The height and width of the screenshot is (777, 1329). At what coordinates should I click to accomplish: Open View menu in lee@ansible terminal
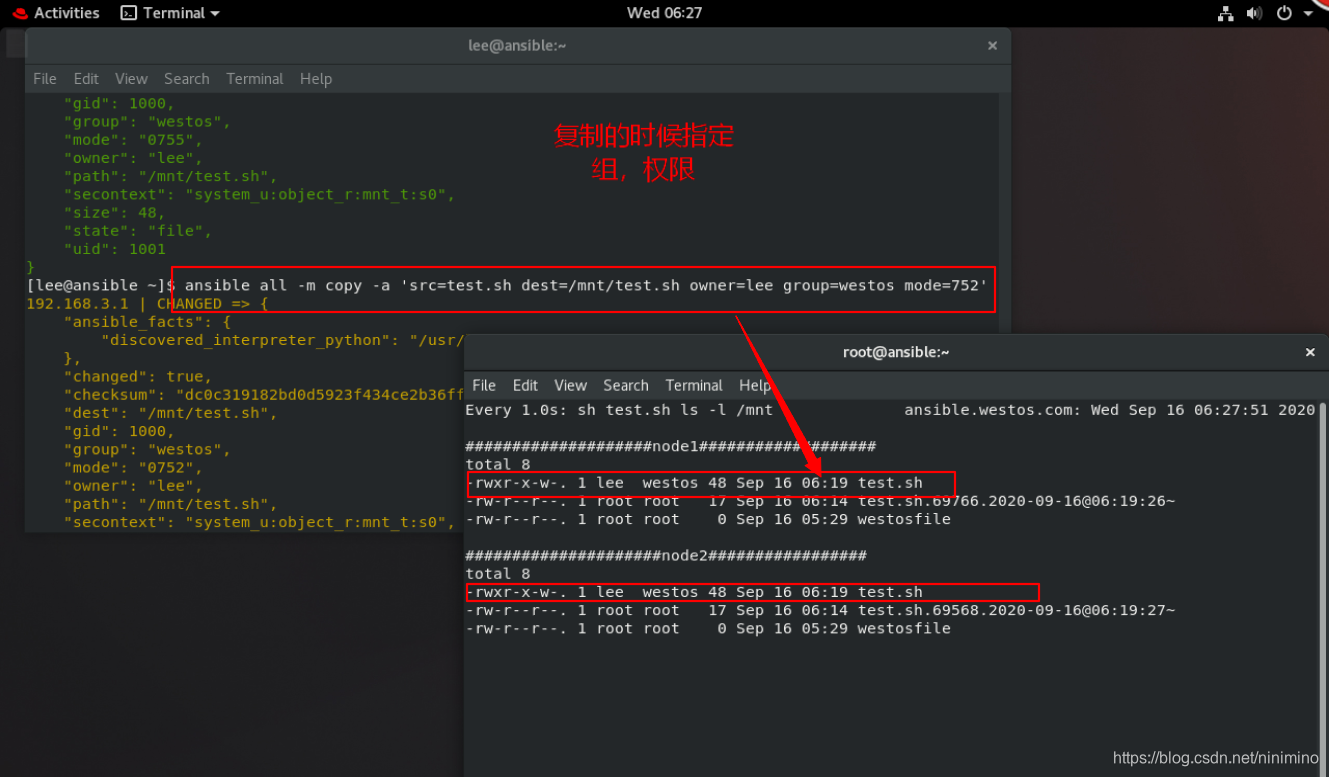click(131, 78)
